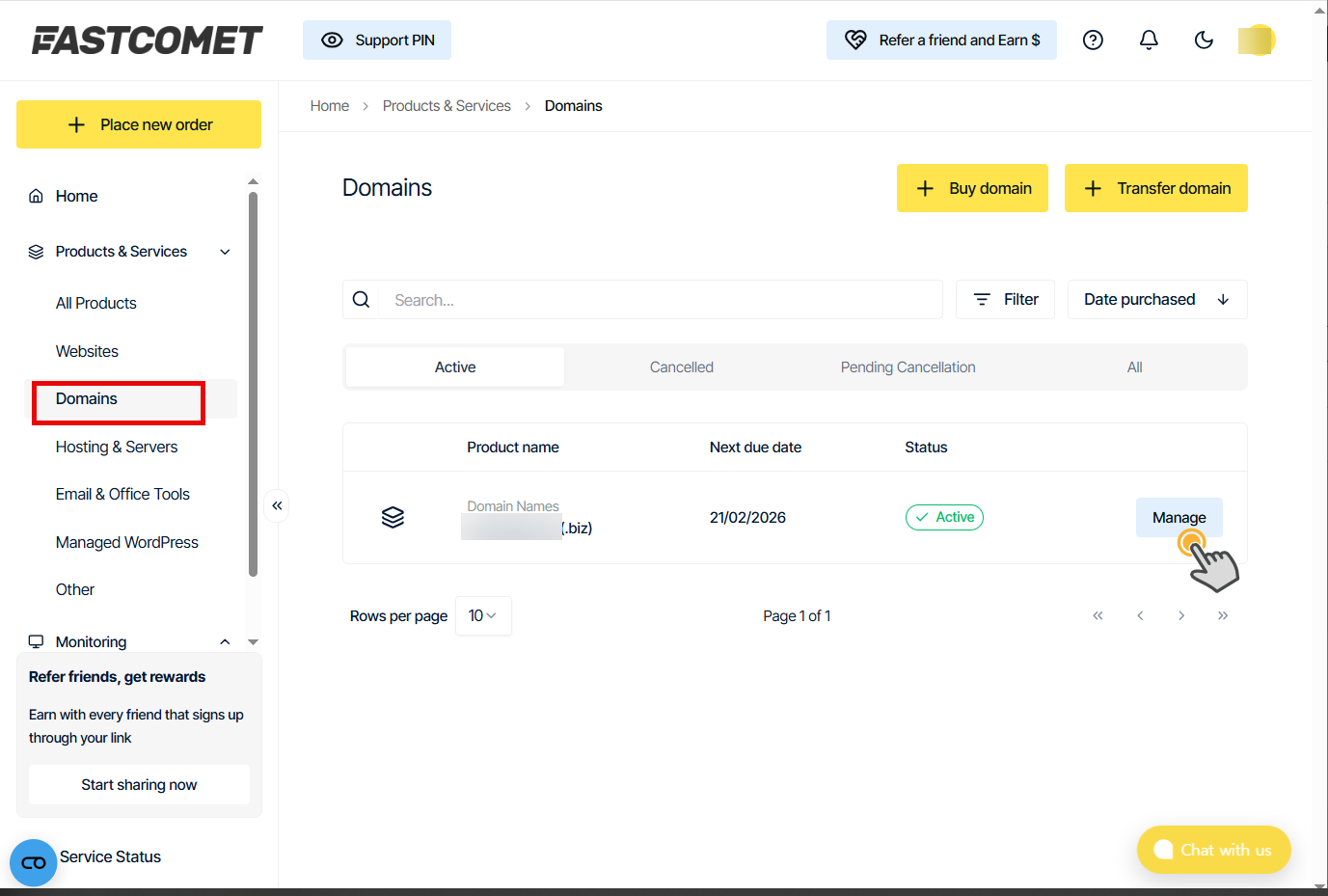
Task: Open Other in sidebar
Action: pos(75,589)
